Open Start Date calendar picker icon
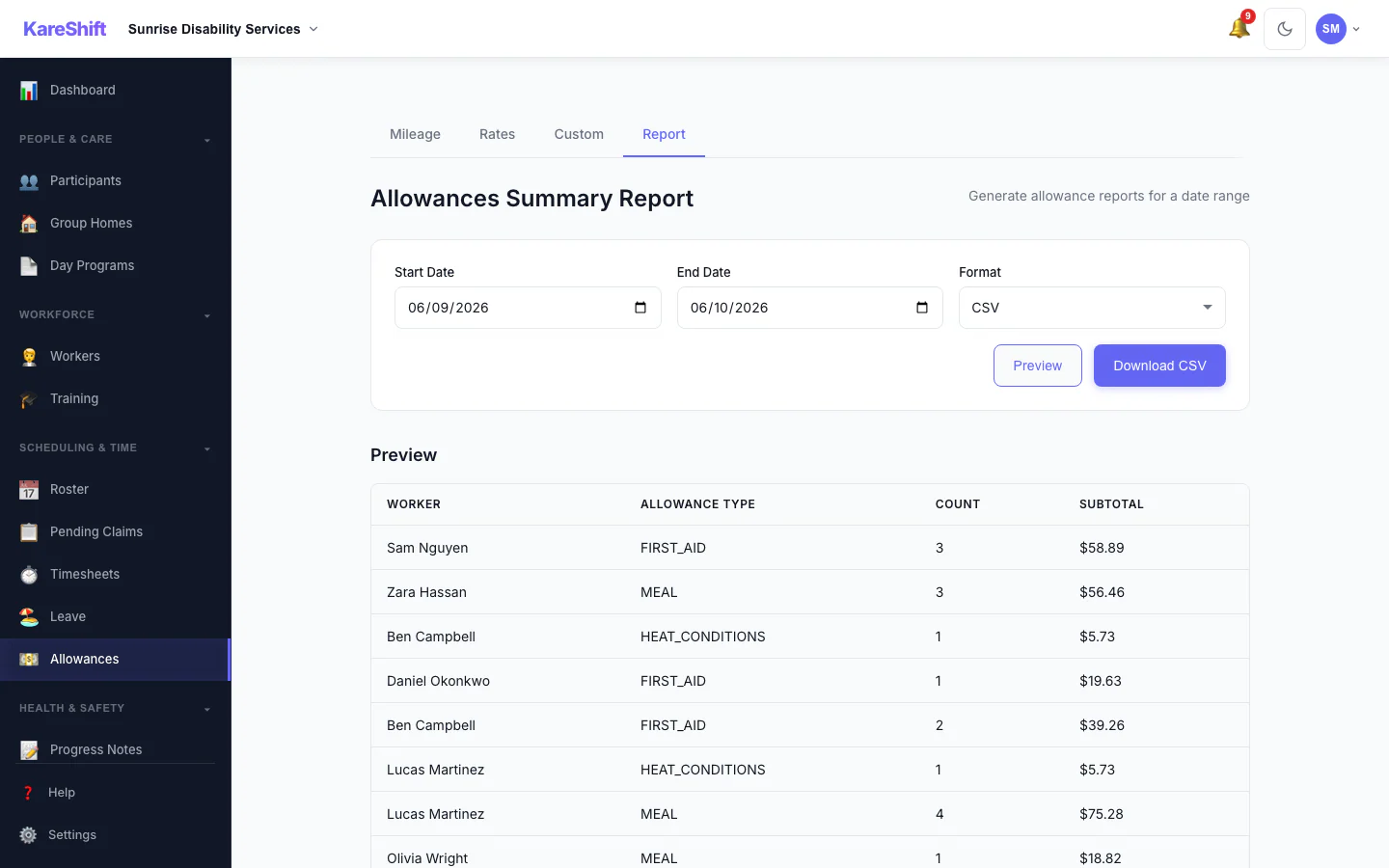This screenshot has height=868, width=1389. [640, 308]
